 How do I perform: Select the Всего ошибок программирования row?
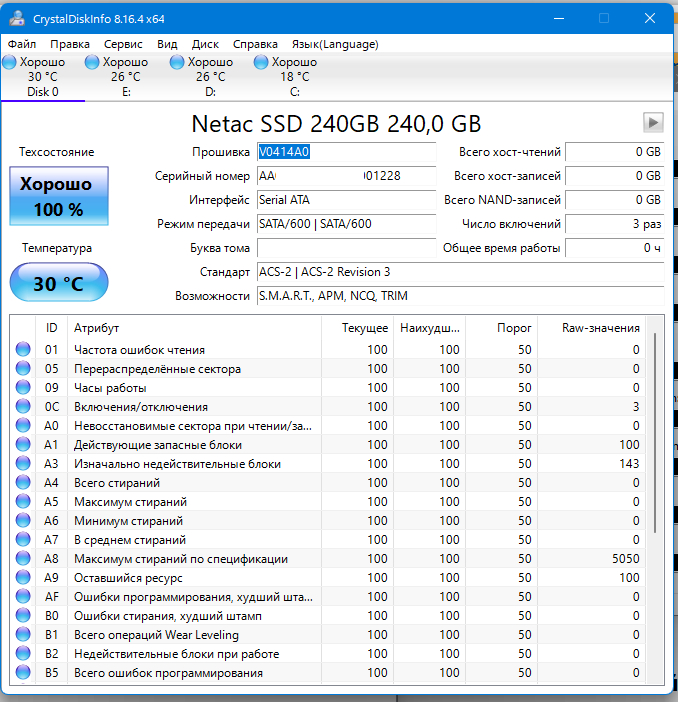pyautogui.click(x=327, y=673)
